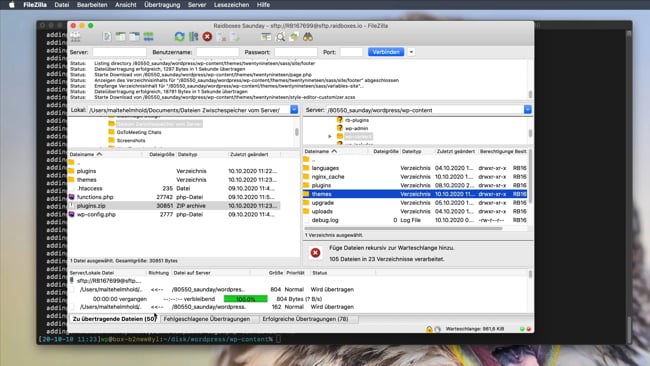Open directory listing filters icon
Screen dimensions: 650x366
coord(266,37)
